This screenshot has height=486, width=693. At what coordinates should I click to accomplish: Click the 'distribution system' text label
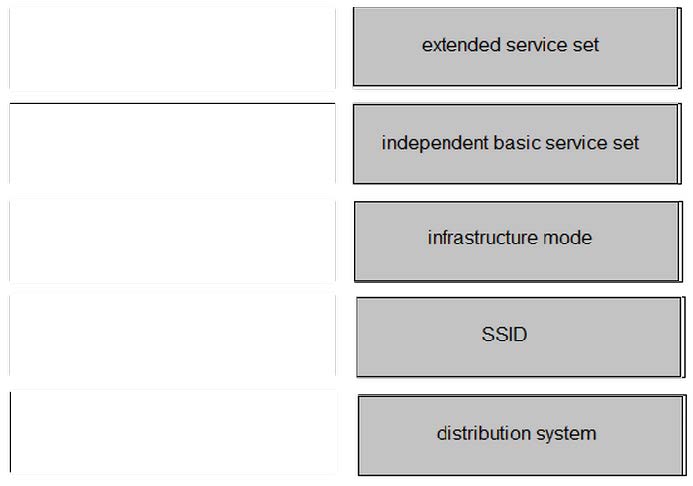pos(516,433)
